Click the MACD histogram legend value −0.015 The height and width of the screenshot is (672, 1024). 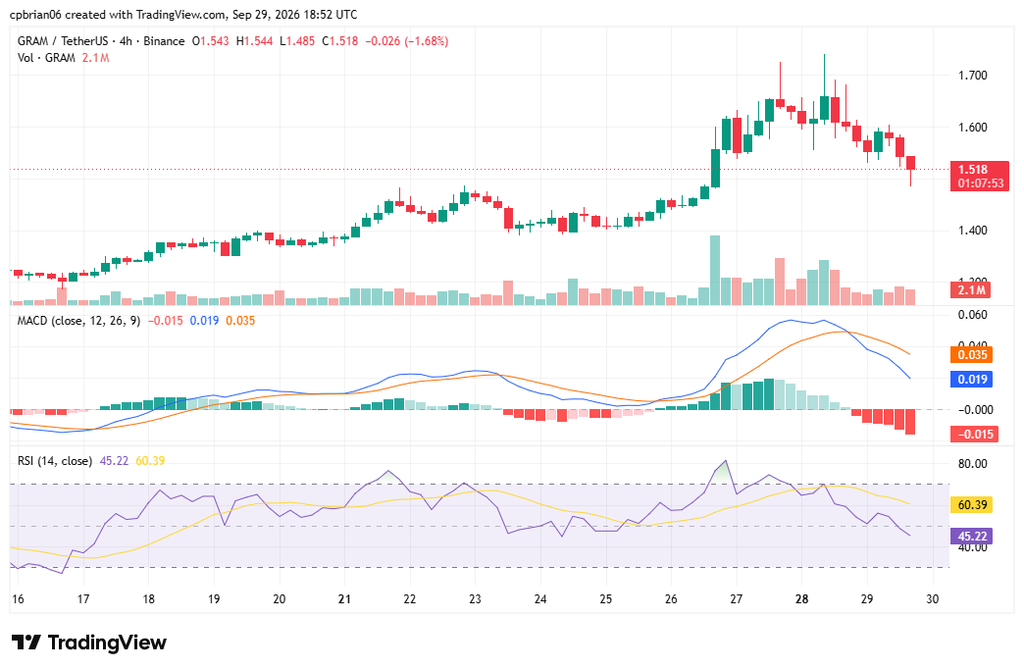(x=166, y=321)
